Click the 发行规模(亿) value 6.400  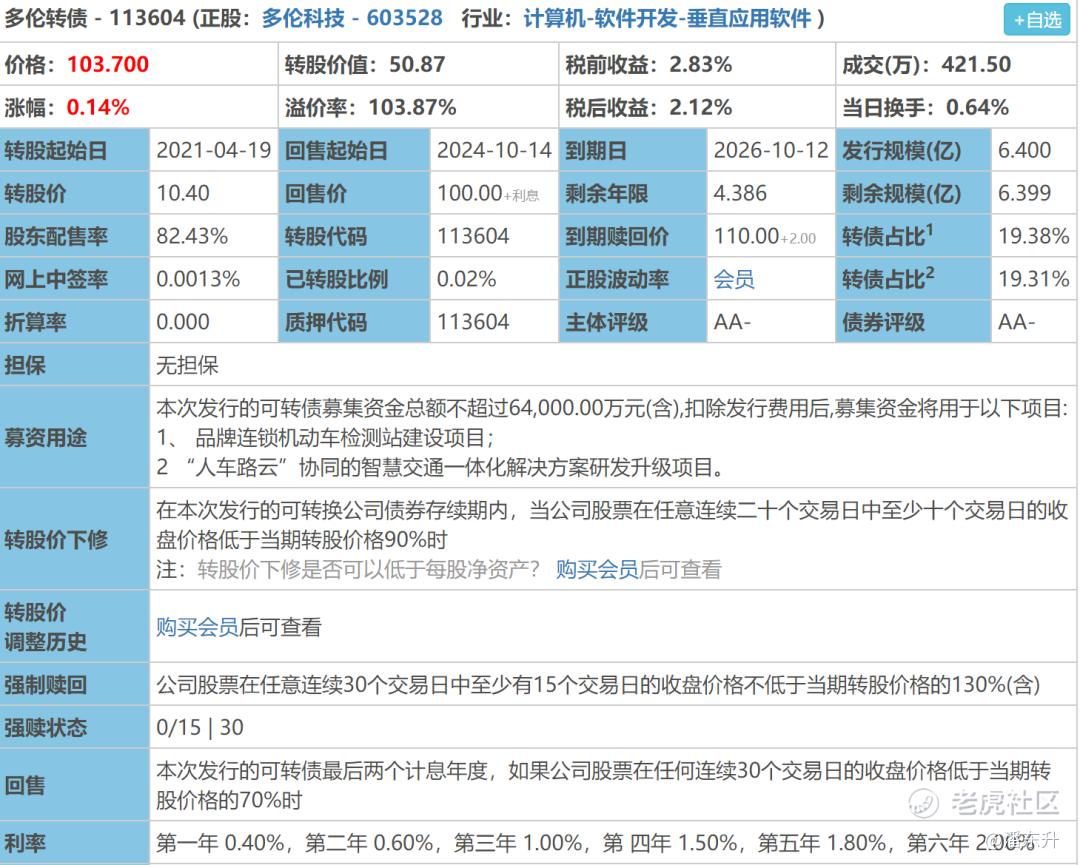coord(1024,150)
